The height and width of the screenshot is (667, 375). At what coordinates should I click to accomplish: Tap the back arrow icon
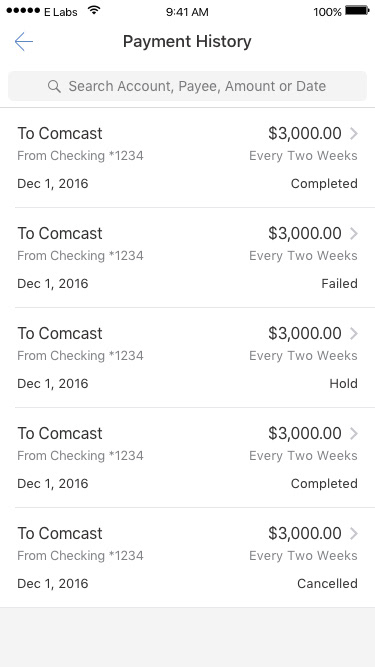point(23,41)
